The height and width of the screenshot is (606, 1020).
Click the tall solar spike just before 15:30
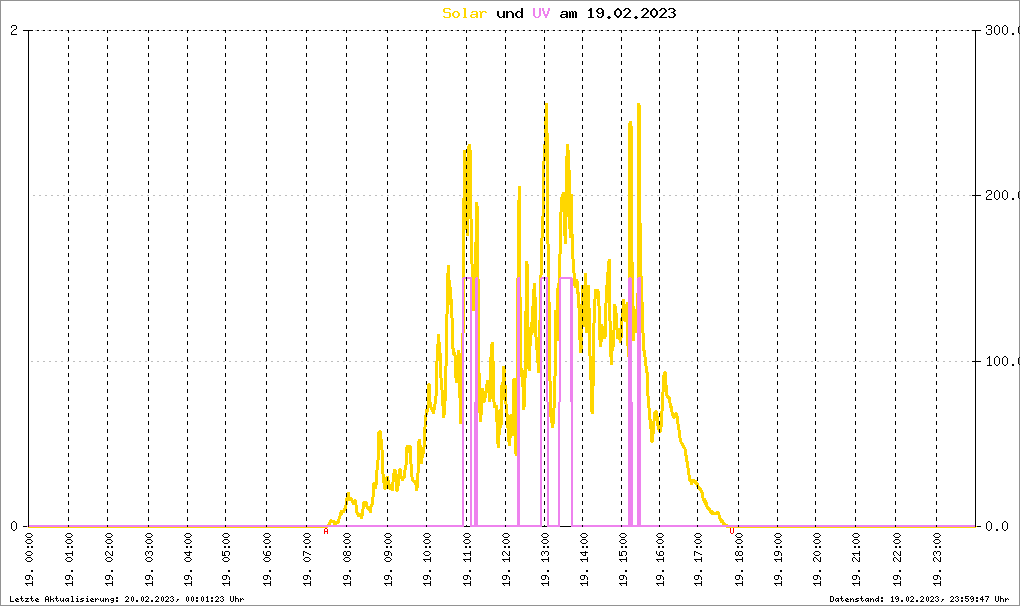[x=639, y=105]
